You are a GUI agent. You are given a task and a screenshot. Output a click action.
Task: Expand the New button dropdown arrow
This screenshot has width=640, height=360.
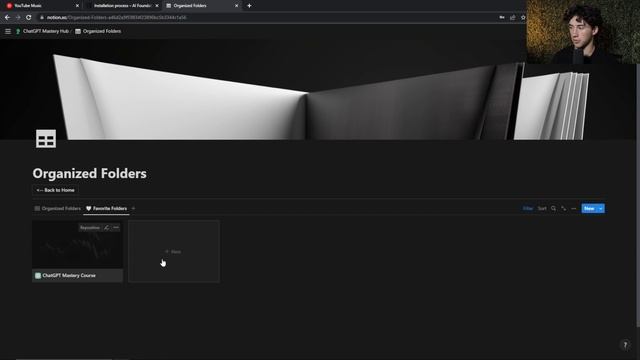601,209
